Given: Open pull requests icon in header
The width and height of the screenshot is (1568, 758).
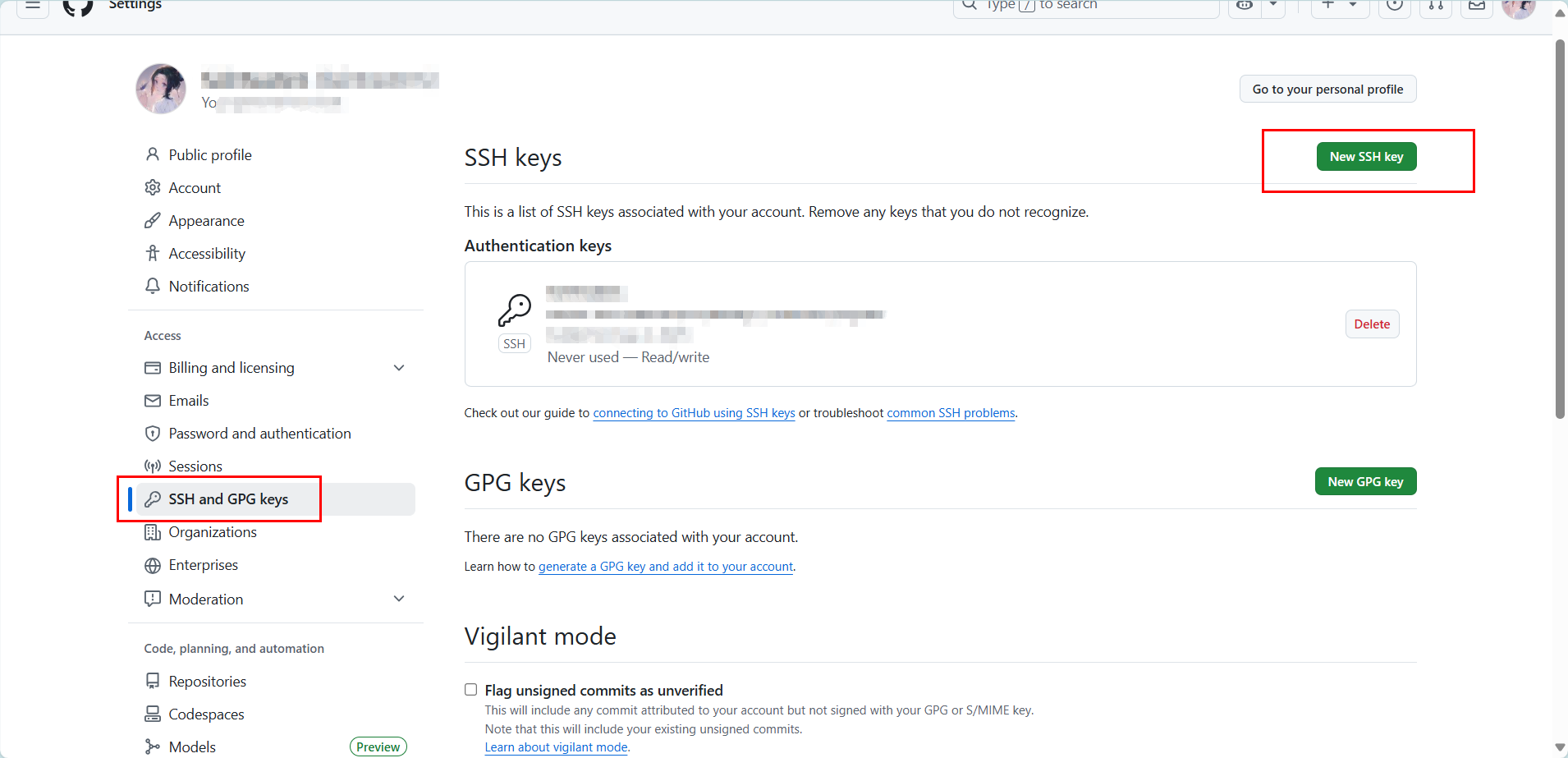Looking at the screenshot, I should 1436,6.
